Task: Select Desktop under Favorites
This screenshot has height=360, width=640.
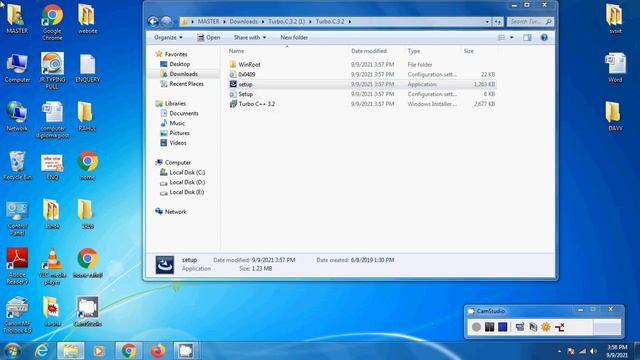Action: pyautogui.click(x=180, y=64)
